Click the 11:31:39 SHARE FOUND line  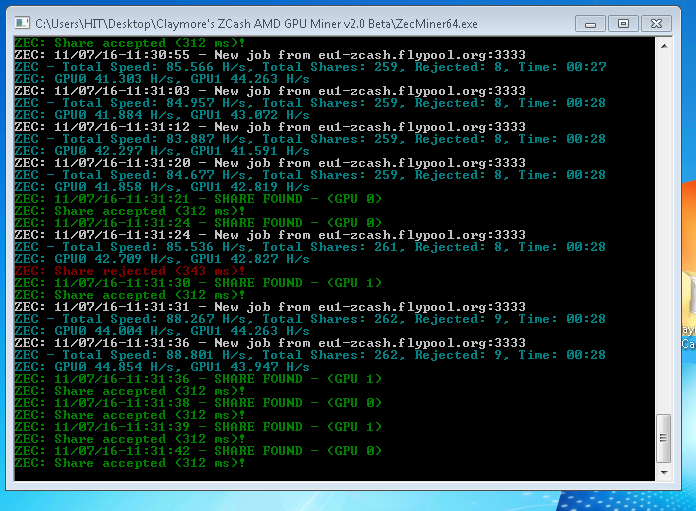coord(198,427)
